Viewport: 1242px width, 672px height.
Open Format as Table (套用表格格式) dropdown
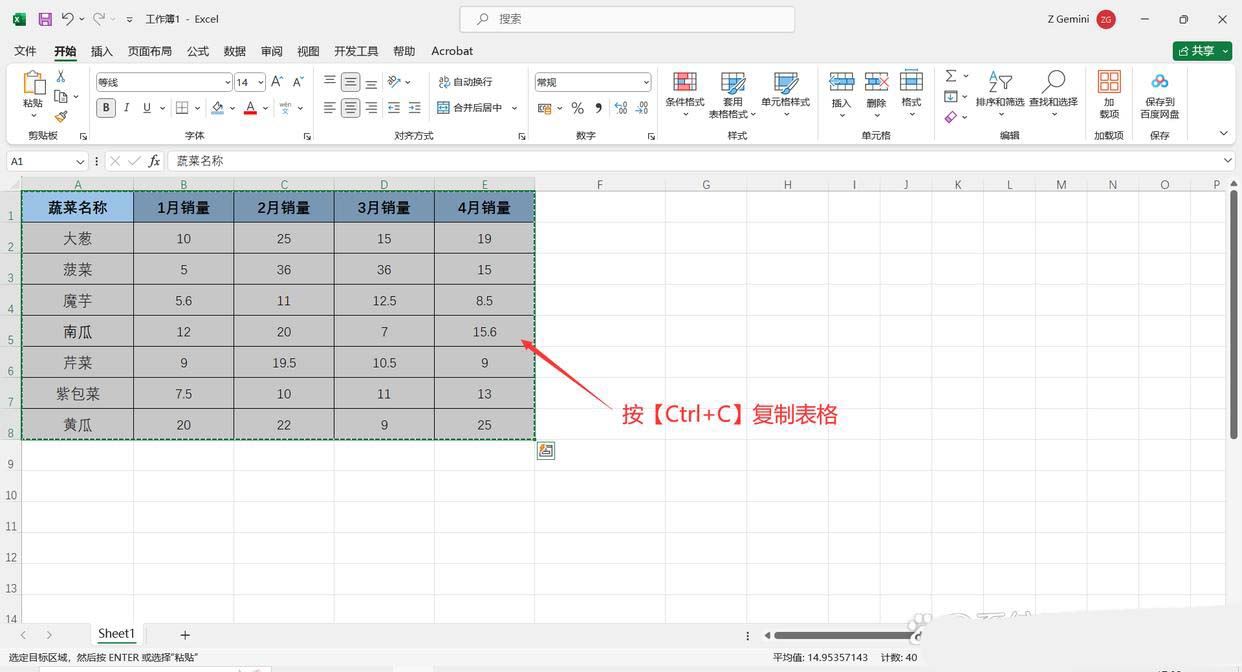(733, 95)
